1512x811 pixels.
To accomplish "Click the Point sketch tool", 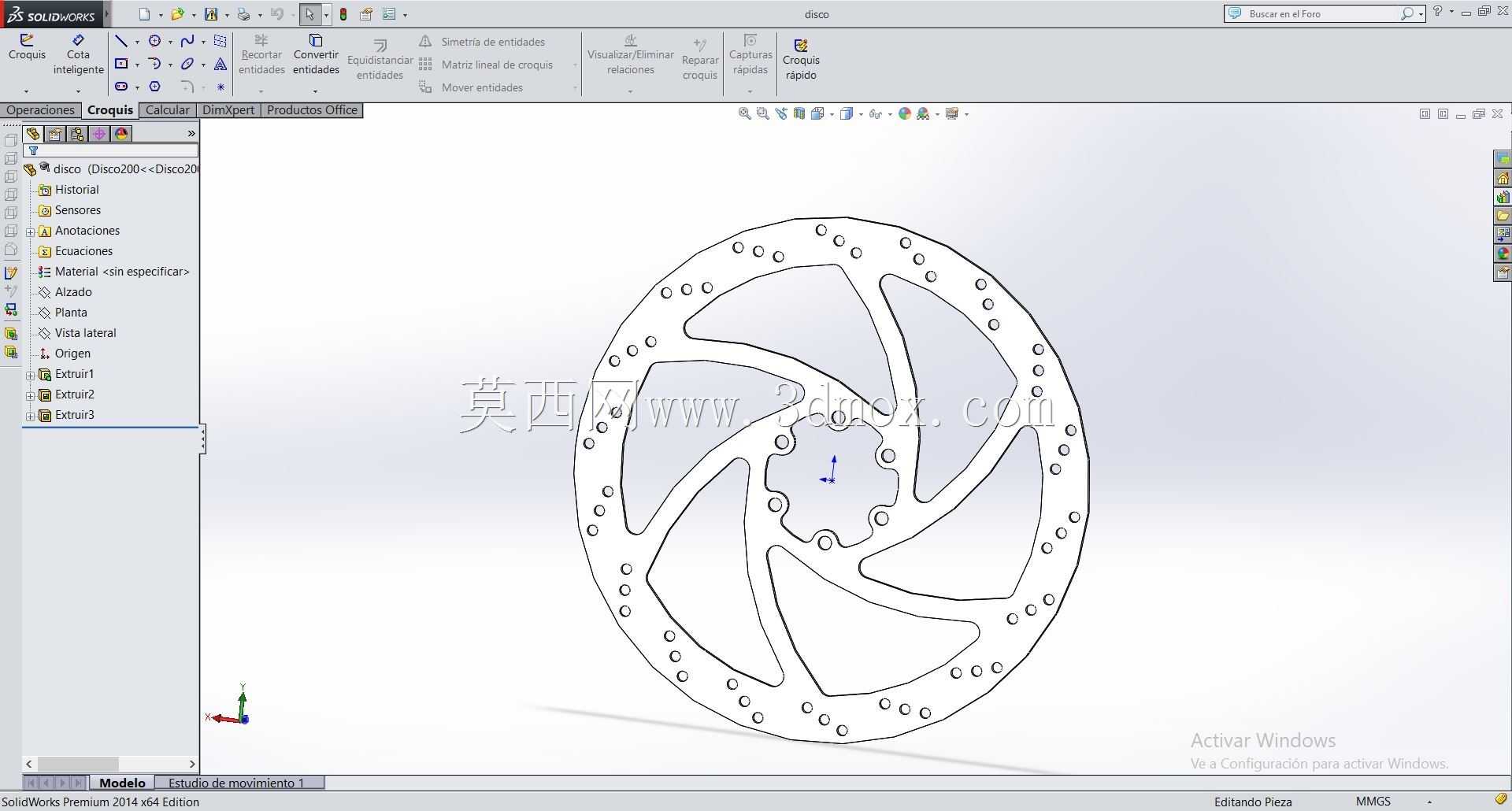I will tap(220, 87).
